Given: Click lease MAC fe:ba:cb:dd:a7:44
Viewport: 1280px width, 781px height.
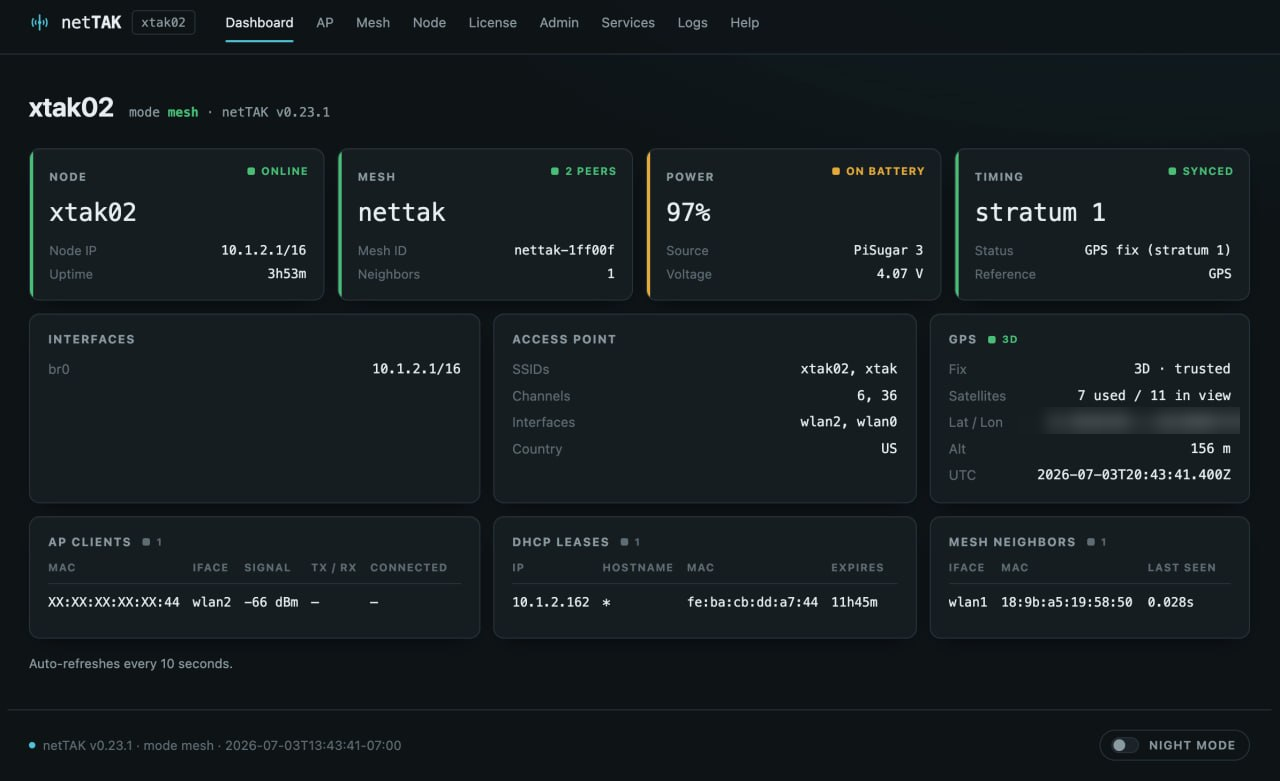Looking at the screenshot, I should tap(752, 602).
